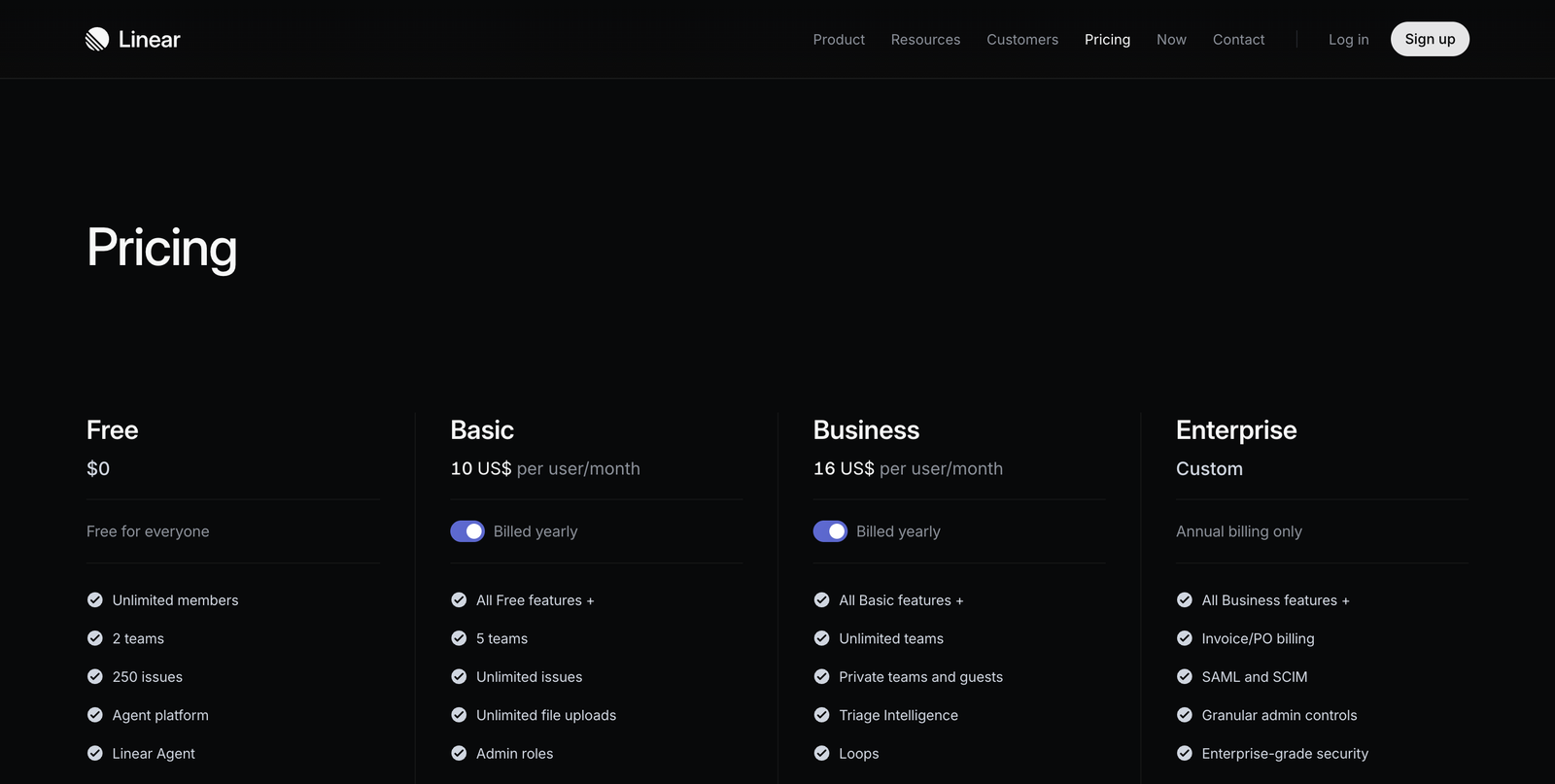Click the Free plan title
Image resolution: width=1555 pixels, height=784 pixels.
[x=113, y=430]
